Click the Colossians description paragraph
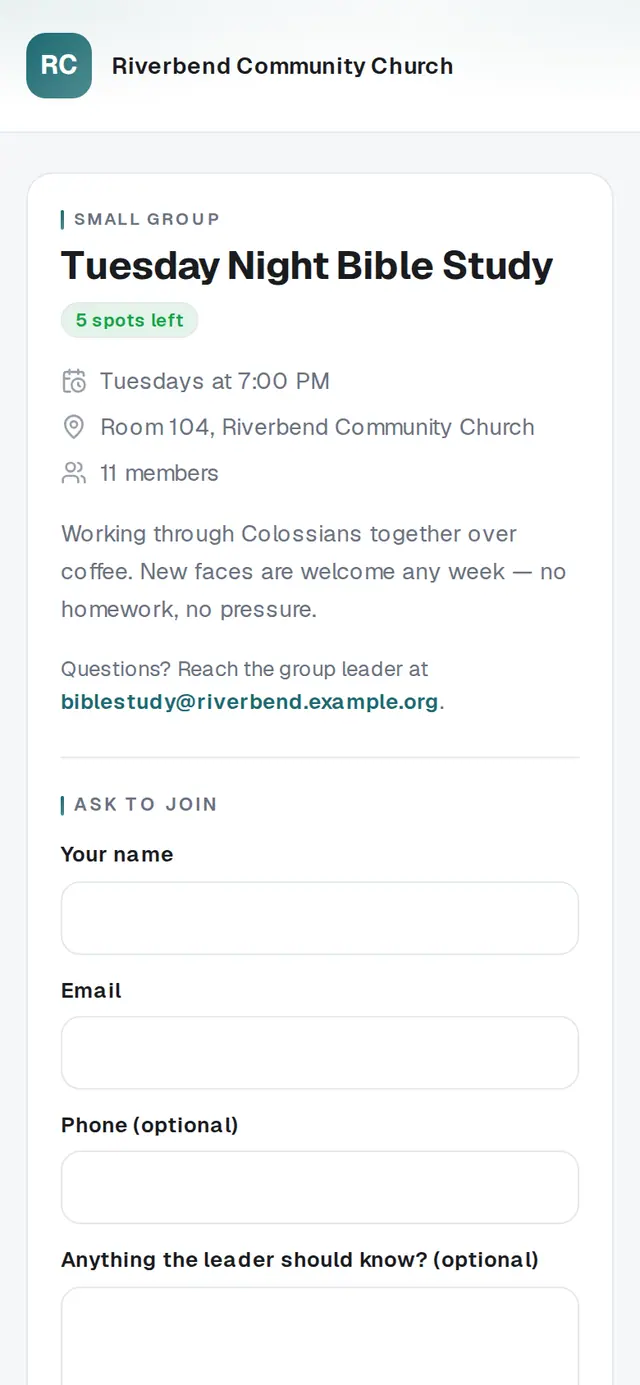The height and width of the screenshot is (1385, 640). tap(314, 571)
